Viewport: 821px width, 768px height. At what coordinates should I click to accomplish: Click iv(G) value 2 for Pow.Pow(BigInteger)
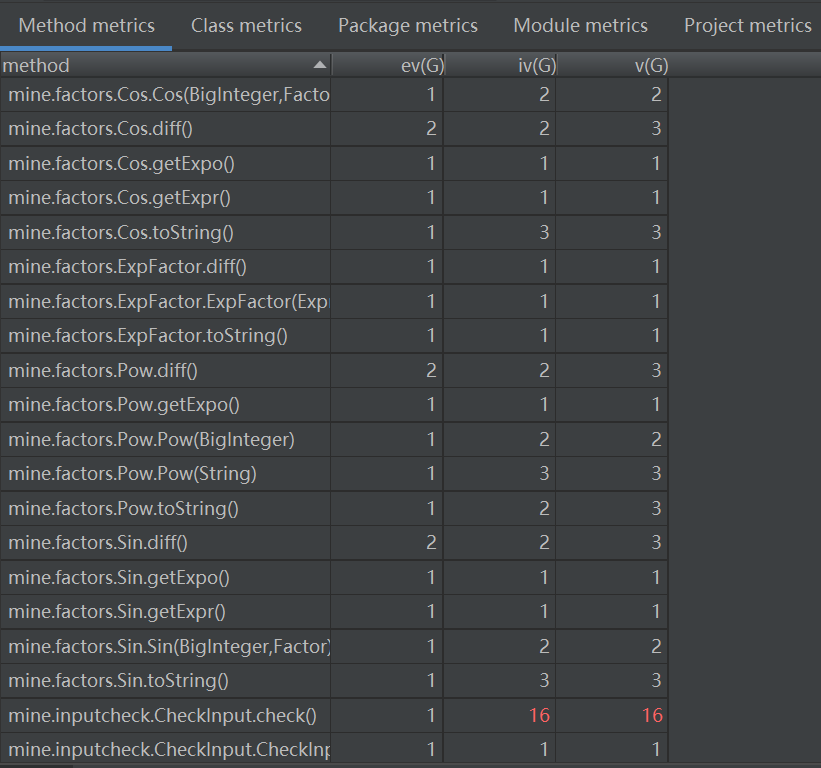coord(544,439)
